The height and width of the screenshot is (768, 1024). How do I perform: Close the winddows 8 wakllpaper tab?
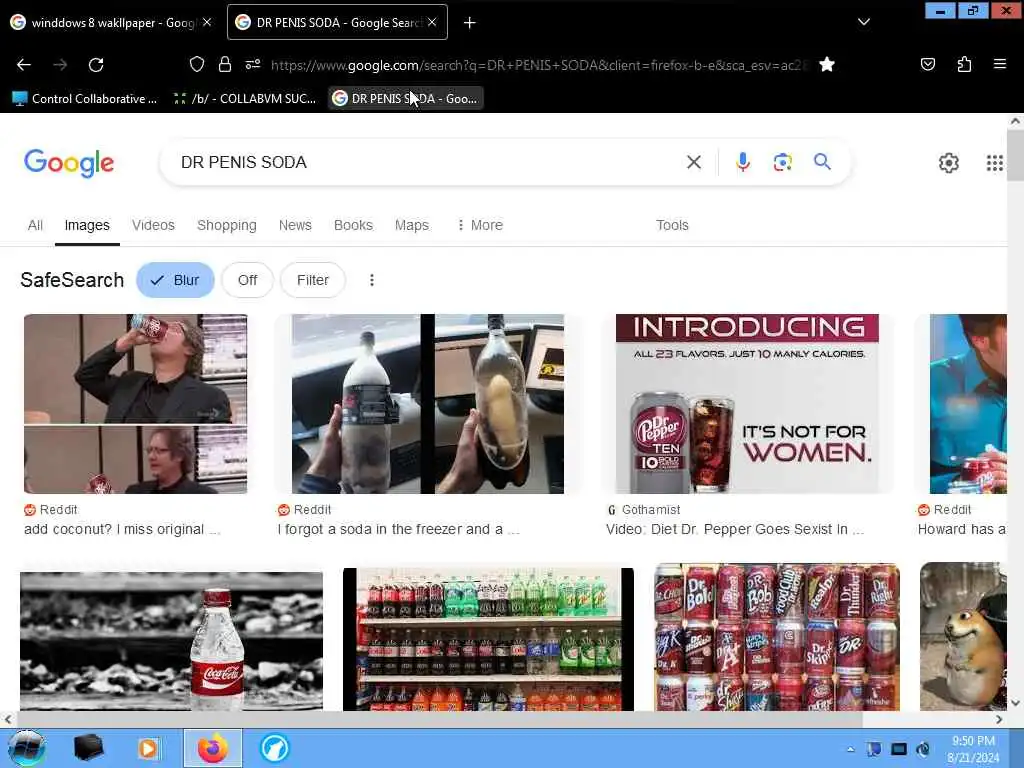pos(207,22)
